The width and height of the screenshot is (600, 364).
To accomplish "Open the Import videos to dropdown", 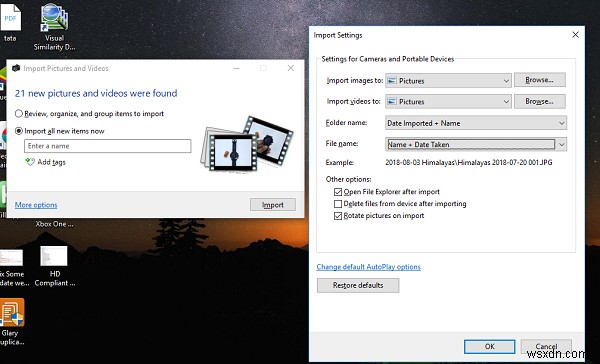I will [x=448, y=101].
